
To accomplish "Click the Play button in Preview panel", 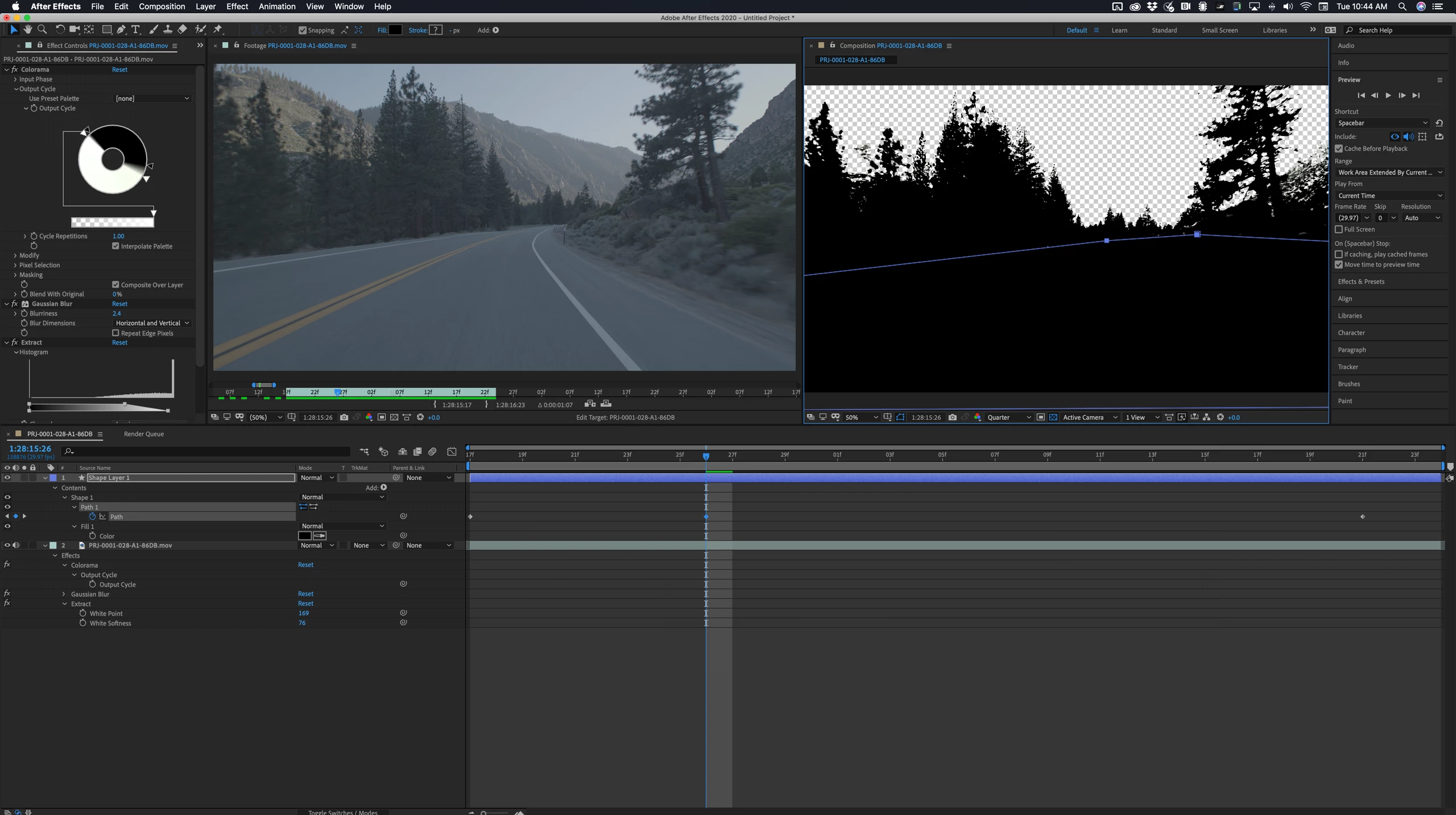I will point(1388,96).
